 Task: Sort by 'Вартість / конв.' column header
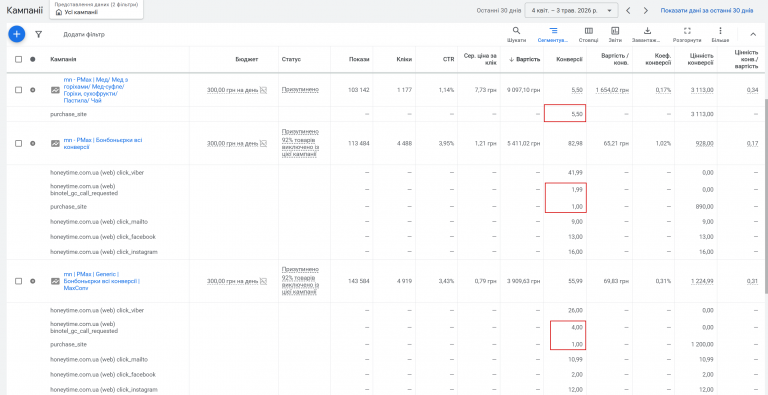615,59
